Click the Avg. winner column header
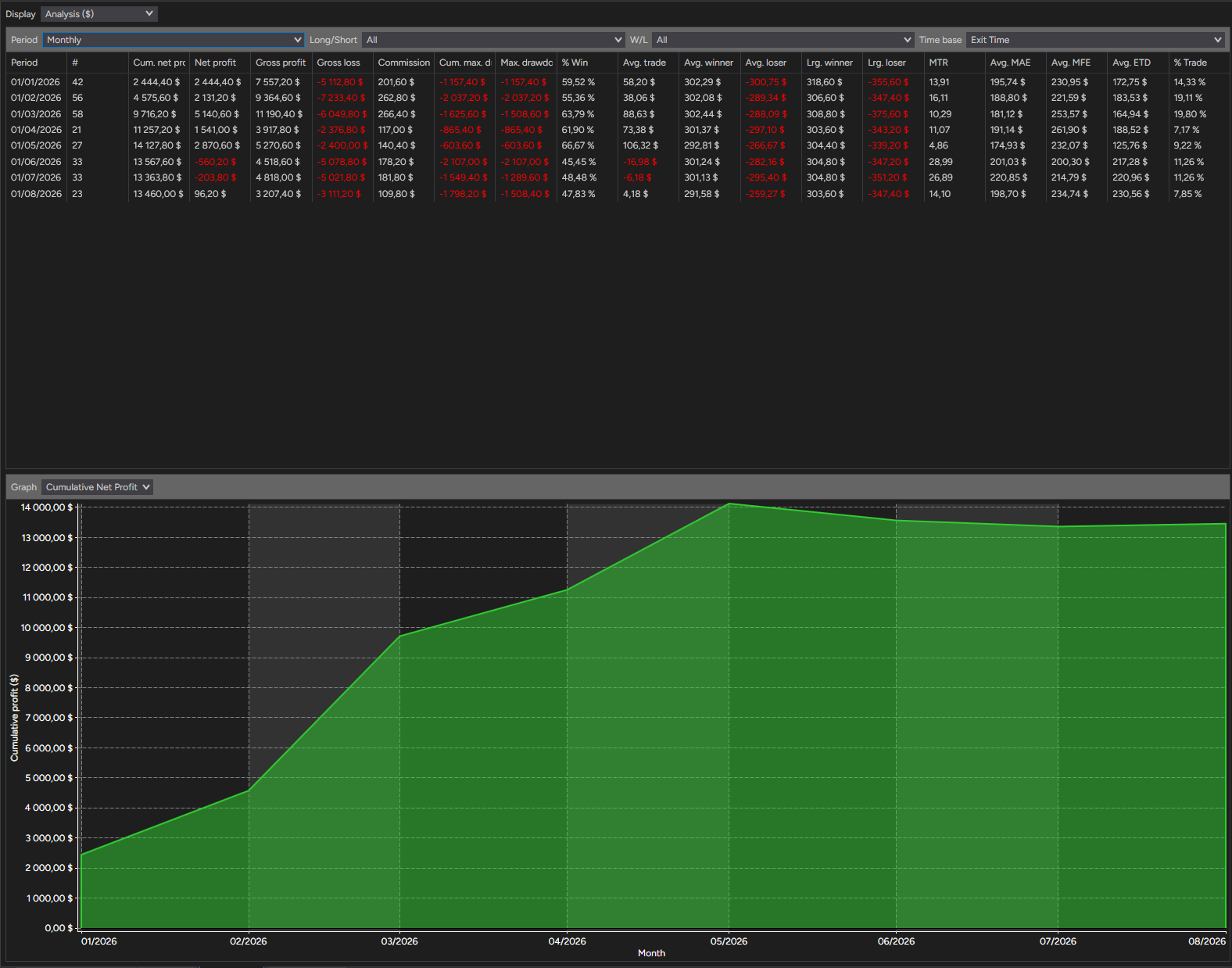Viewport: 1232px width, 968px height. click(710, 63)
